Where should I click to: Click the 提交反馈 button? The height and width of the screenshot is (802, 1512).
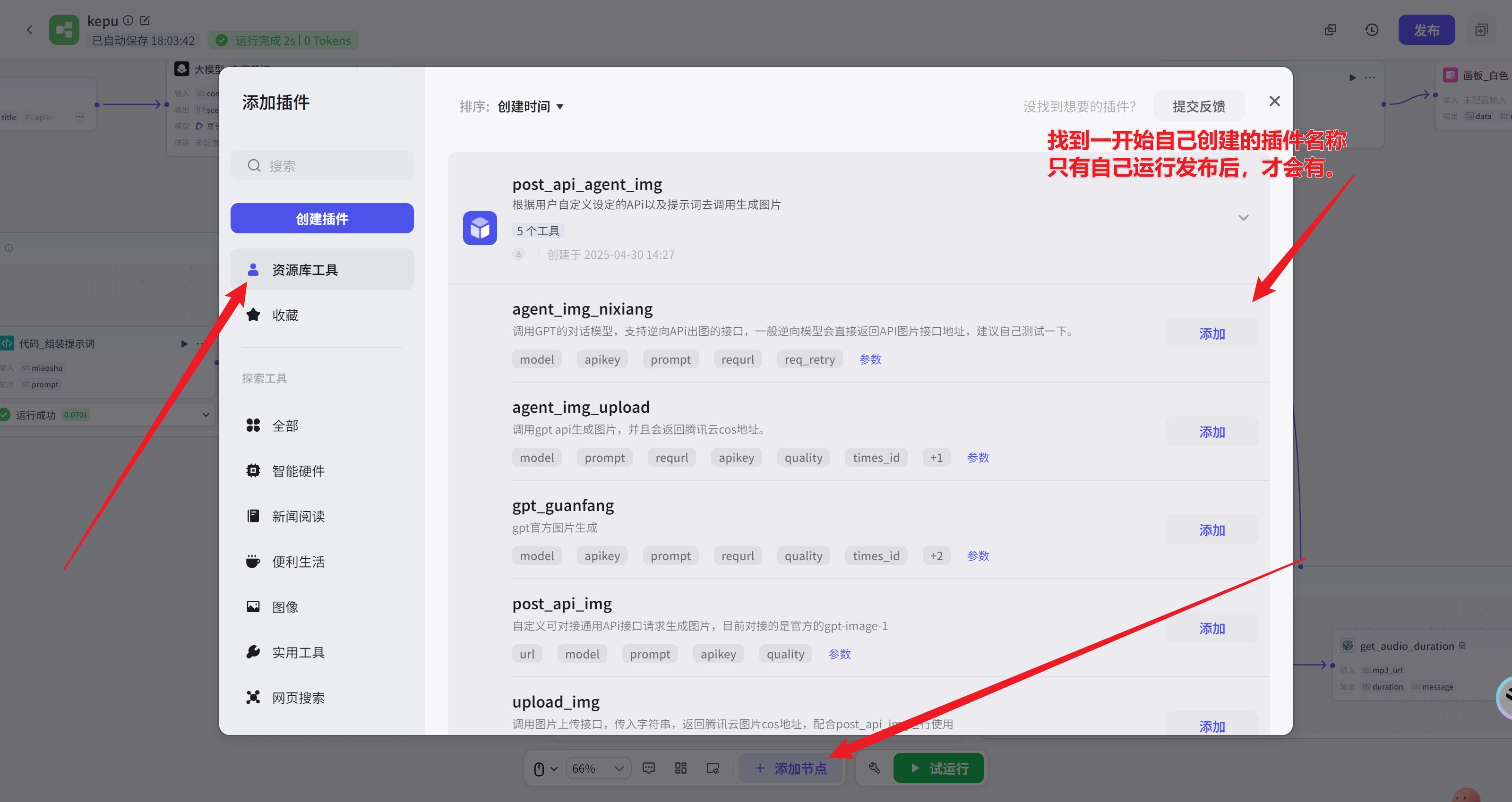(1199, 106)
